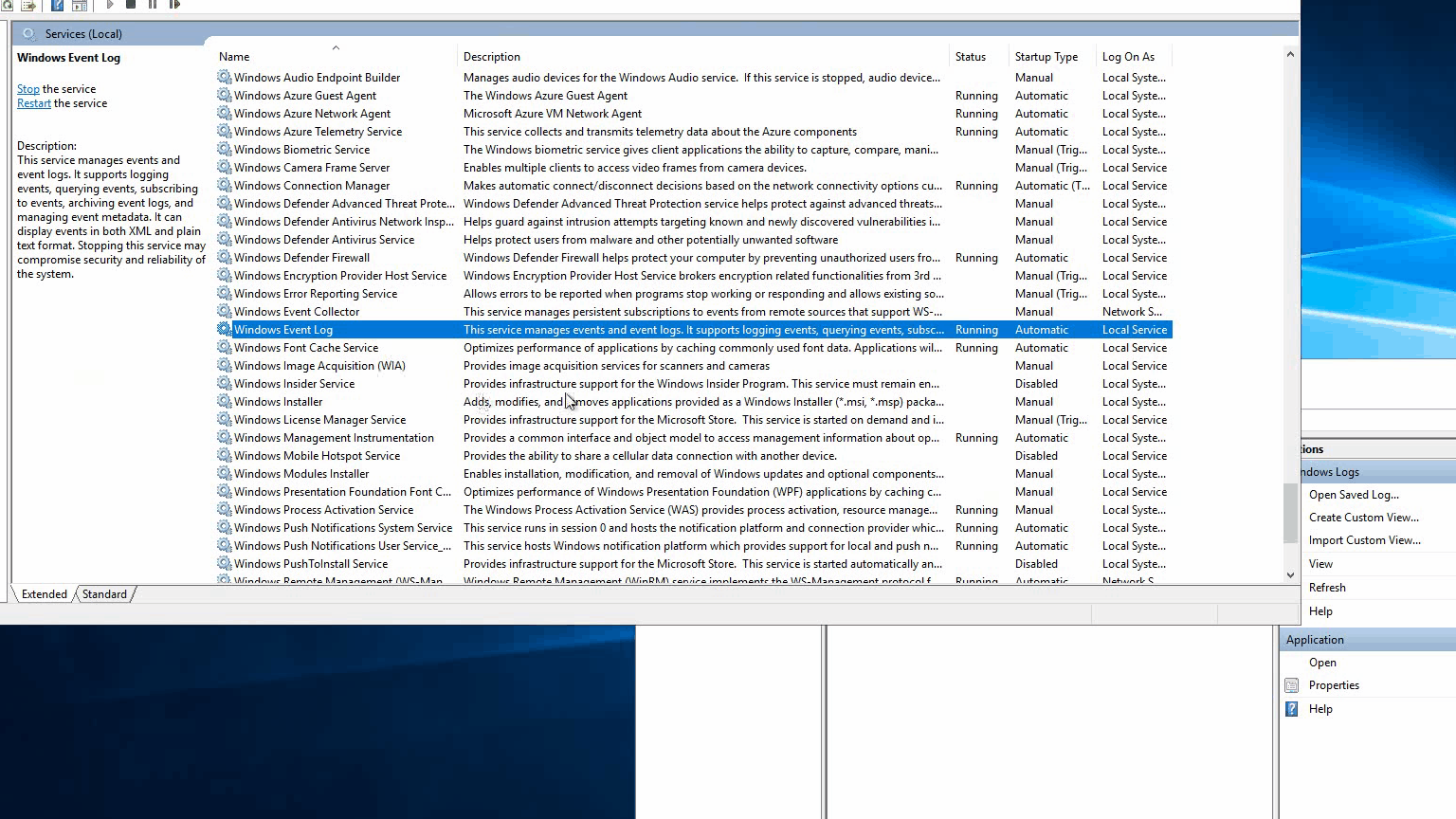Click the scrollbar down arrow in services list
Screen dimensions: 1456x819
[1290, 574]
